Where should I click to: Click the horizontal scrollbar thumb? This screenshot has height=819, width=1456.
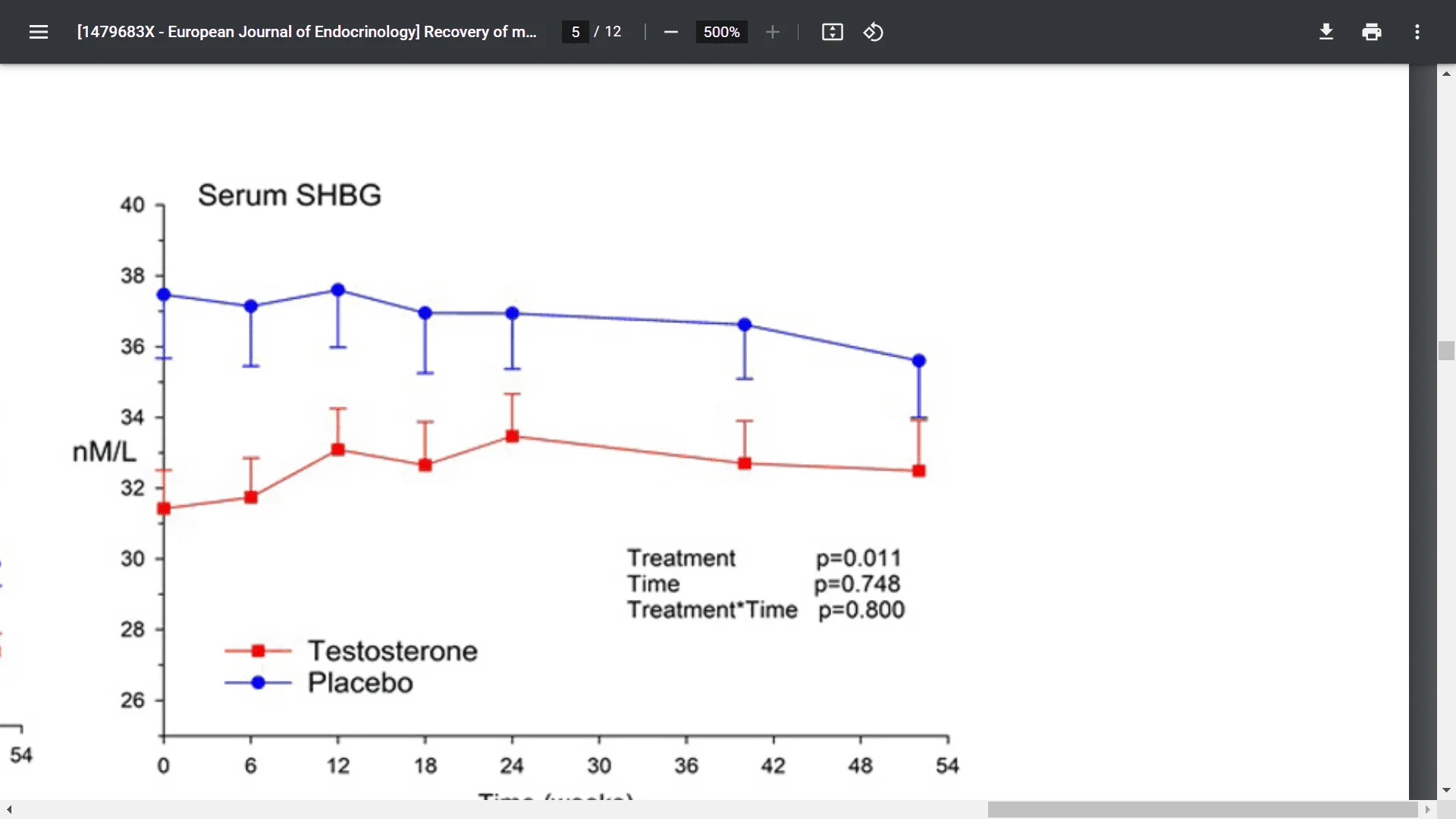(x=1203, y=810)
